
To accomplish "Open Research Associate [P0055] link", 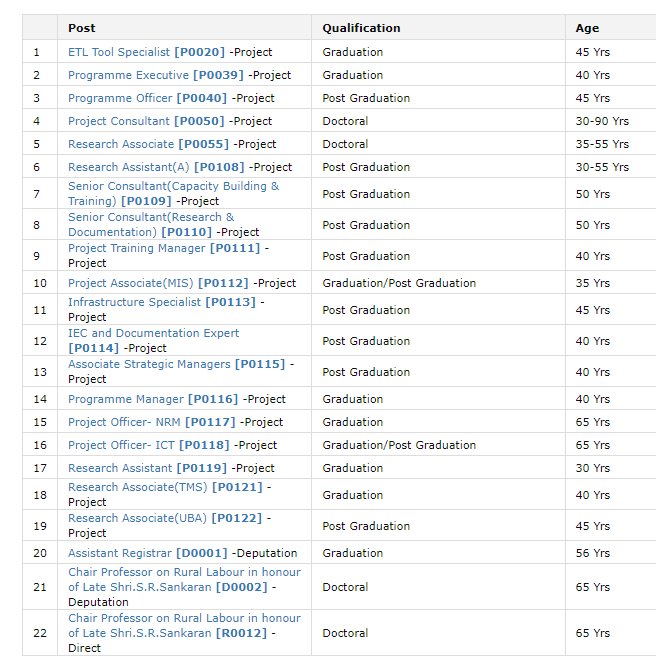I will coord(148,144).
